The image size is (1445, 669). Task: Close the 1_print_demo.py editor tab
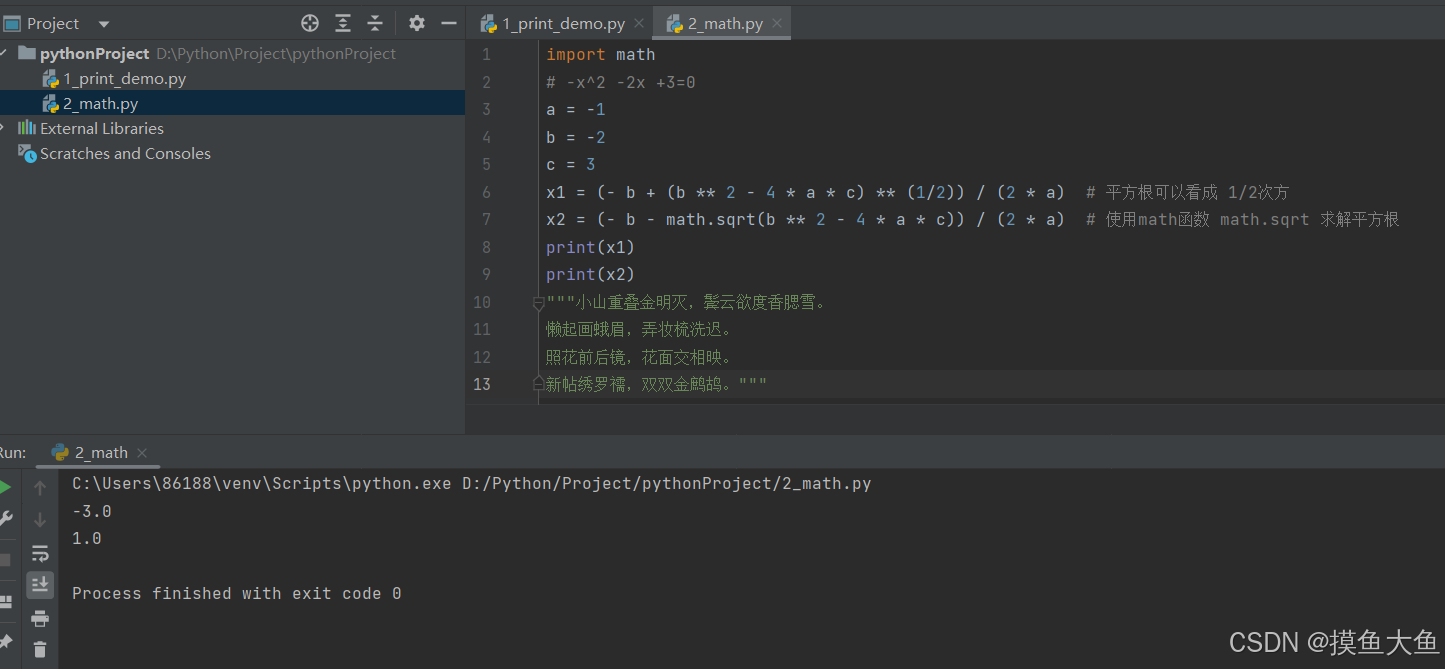click(x=639, y=23)
